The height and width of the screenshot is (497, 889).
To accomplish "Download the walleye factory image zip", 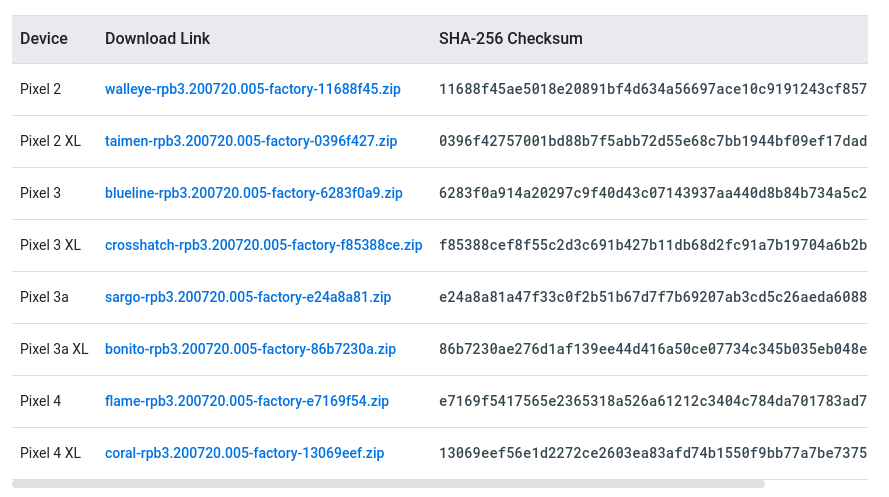I will click(x=252, y=89).
